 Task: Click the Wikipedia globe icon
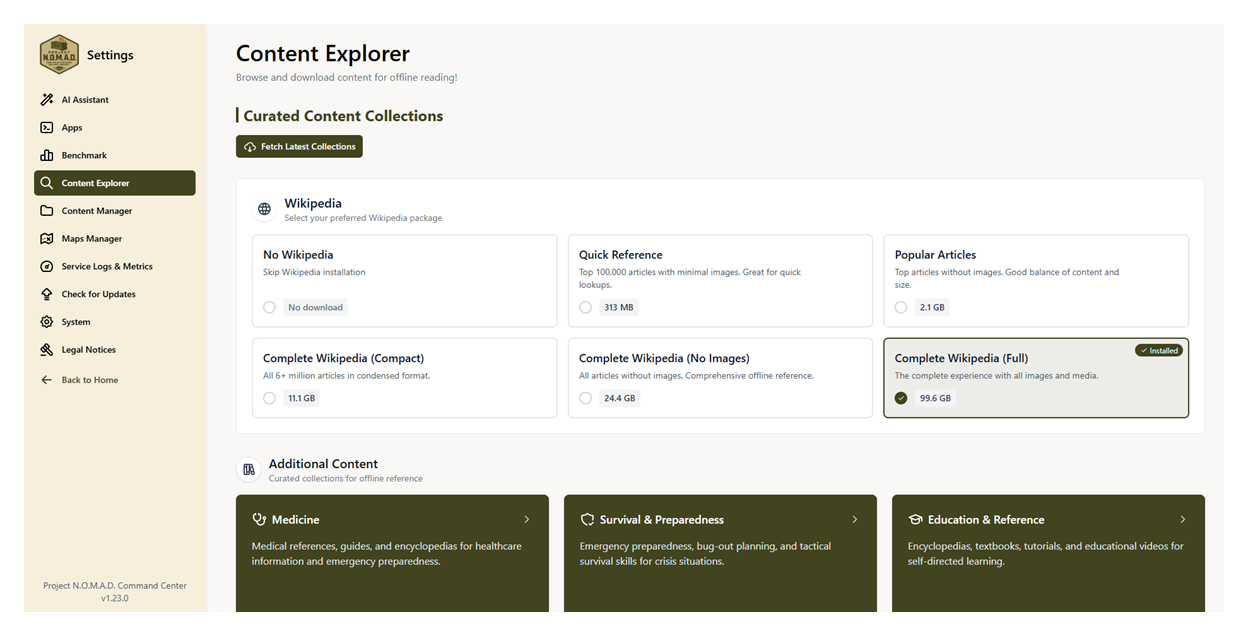264,209
